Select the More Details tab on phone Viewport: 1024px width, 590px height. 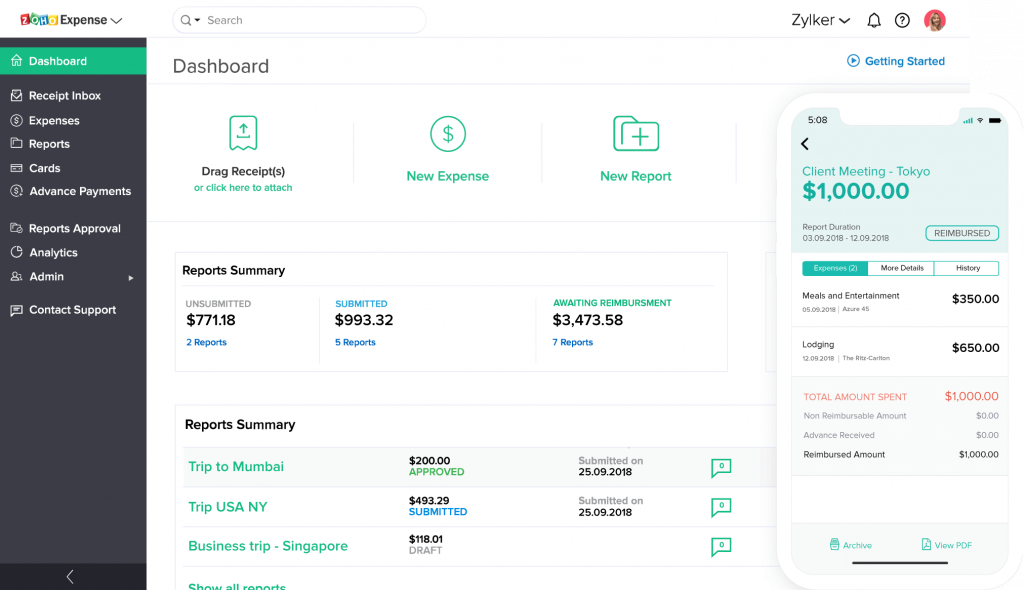coord(901,268)
